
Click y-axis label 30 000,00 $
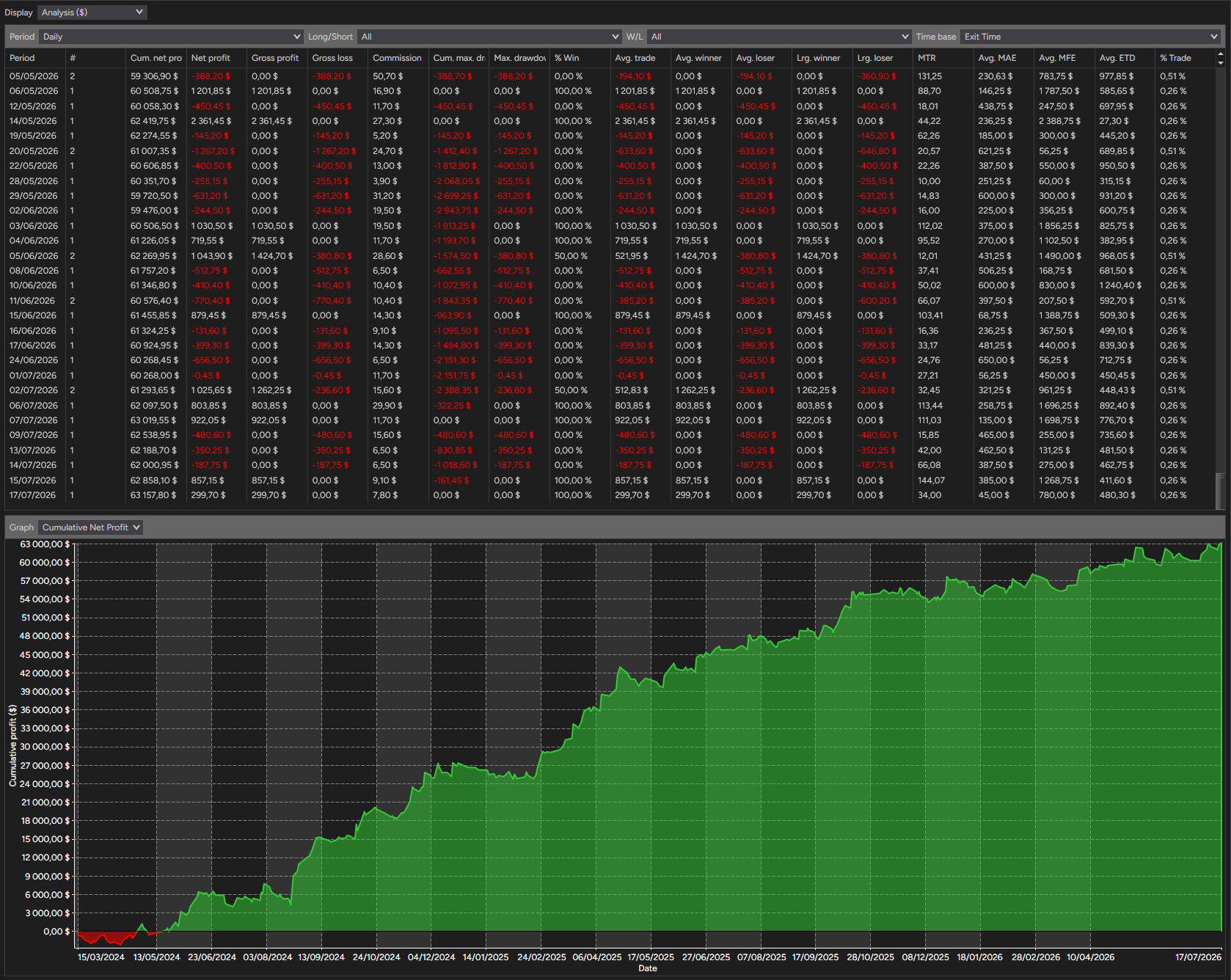[x=45, y=747]
